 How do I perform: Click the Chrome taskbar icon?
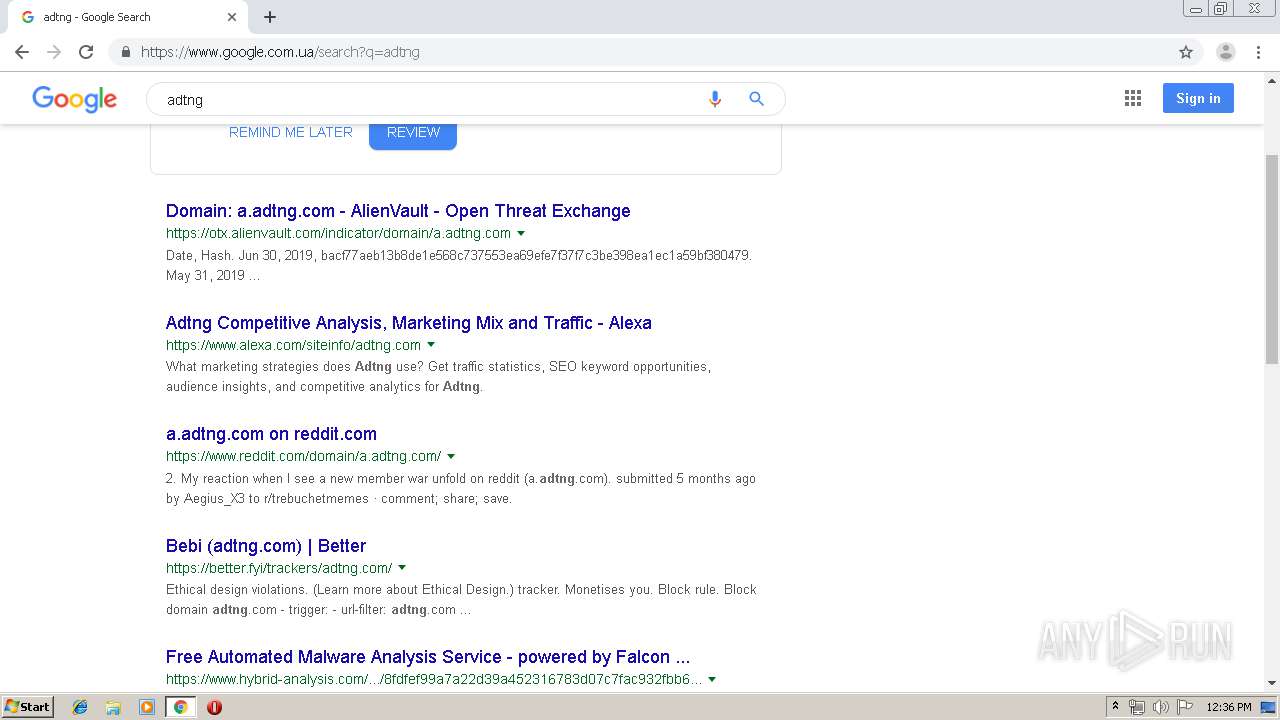coord(180,707)
